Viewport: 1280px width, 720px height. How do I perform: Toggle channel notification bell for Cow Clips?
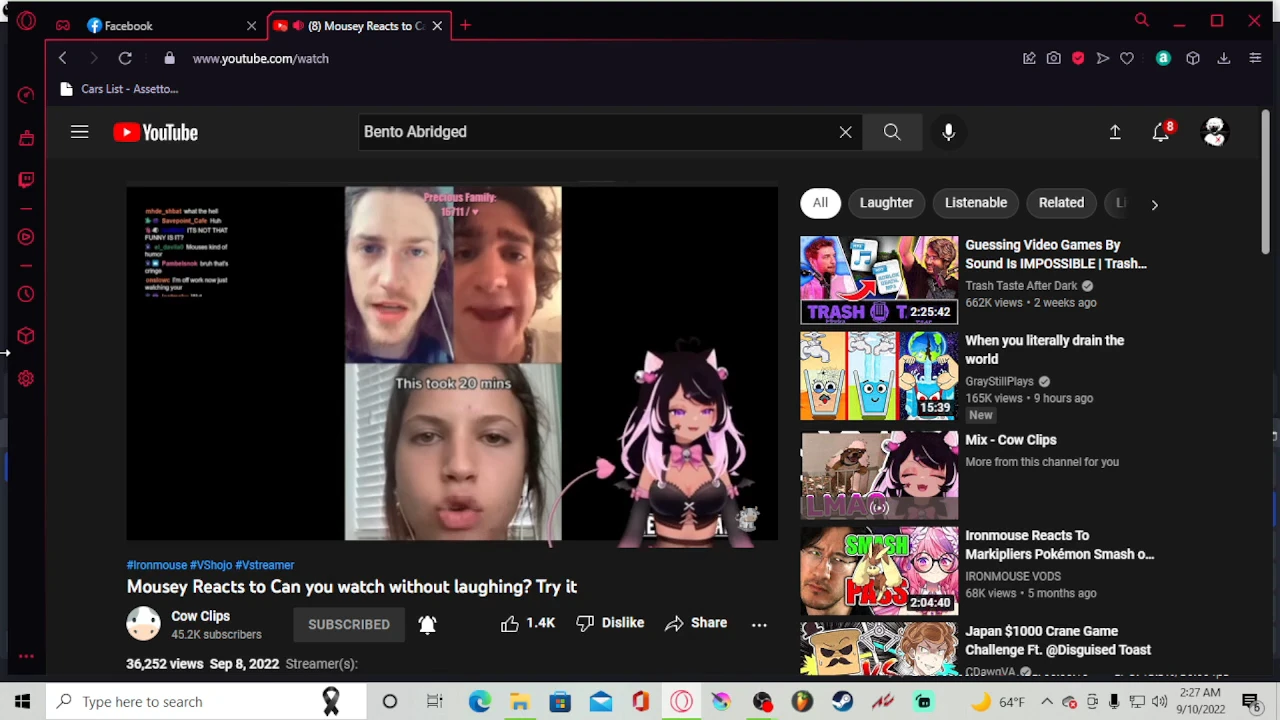tap(427, 624)
